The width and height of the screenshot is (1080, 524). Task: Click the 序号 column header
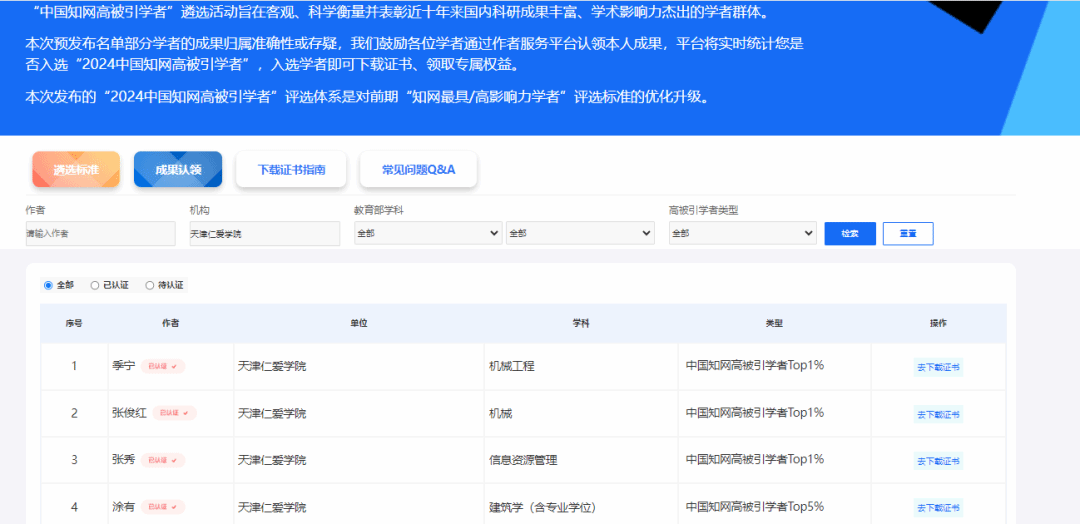pyautogui.click(x=74, y=324)
